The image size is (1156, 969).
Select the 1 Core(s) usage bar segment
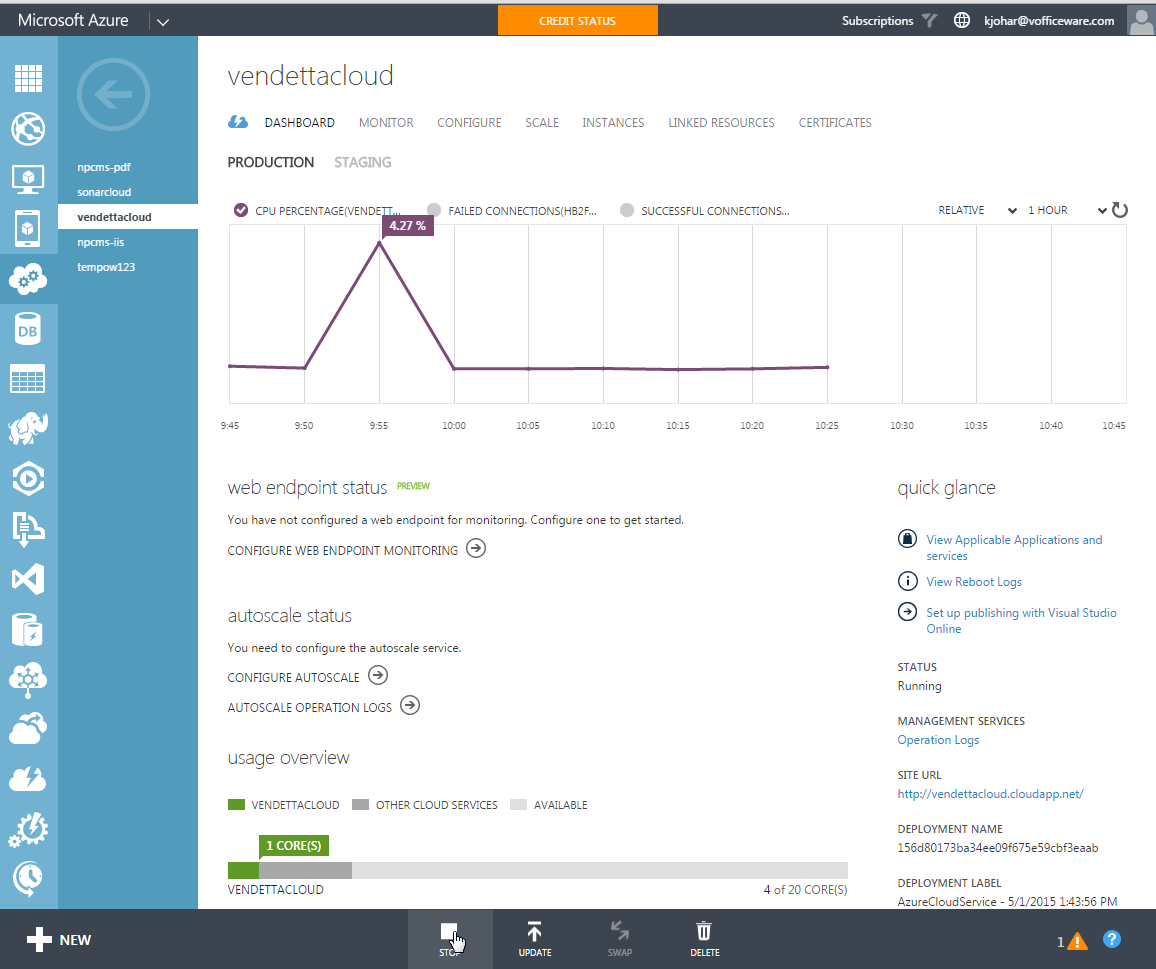click(243, 870)
